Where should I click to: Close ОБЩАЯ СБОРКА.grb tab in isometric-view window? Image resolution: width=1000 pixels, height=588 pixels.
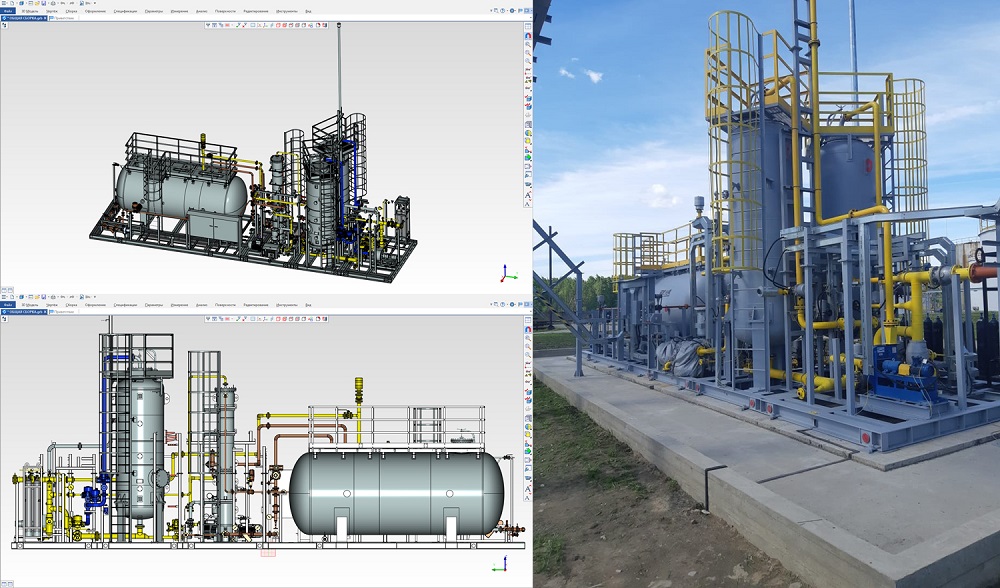45,18
